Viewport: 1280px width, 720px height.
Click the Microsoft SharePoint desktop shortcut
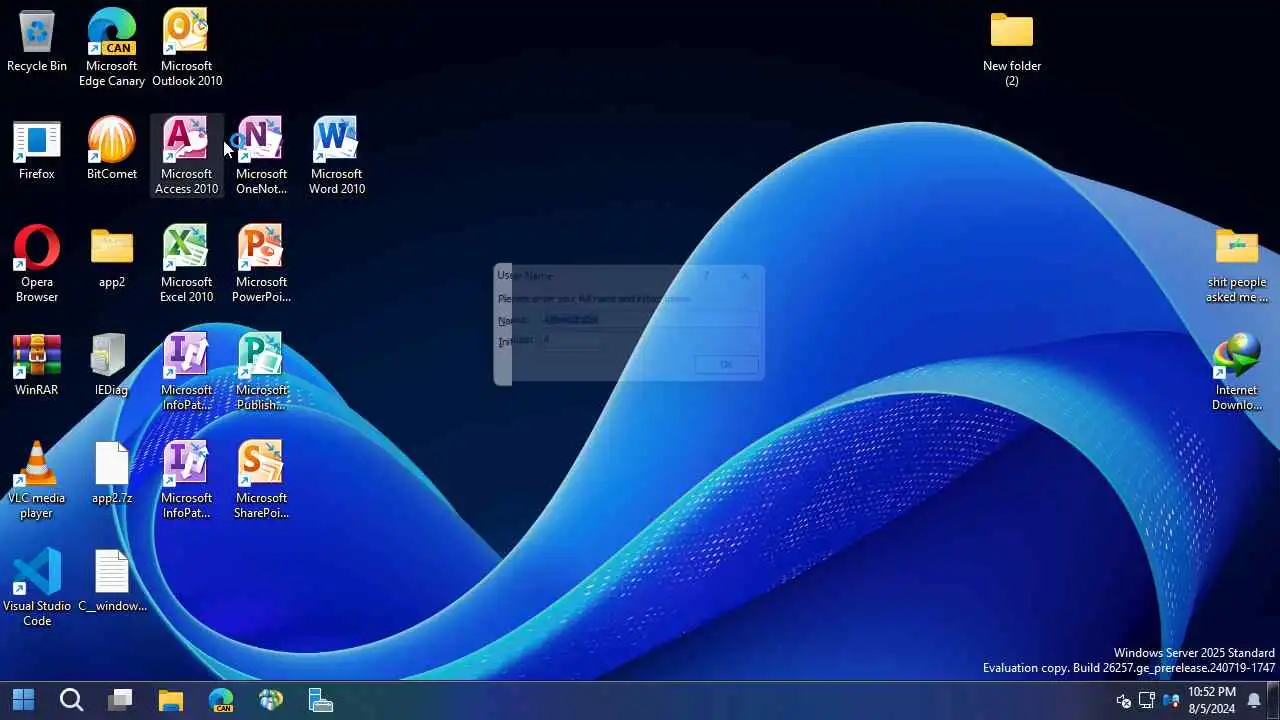(x=261, y=481)
